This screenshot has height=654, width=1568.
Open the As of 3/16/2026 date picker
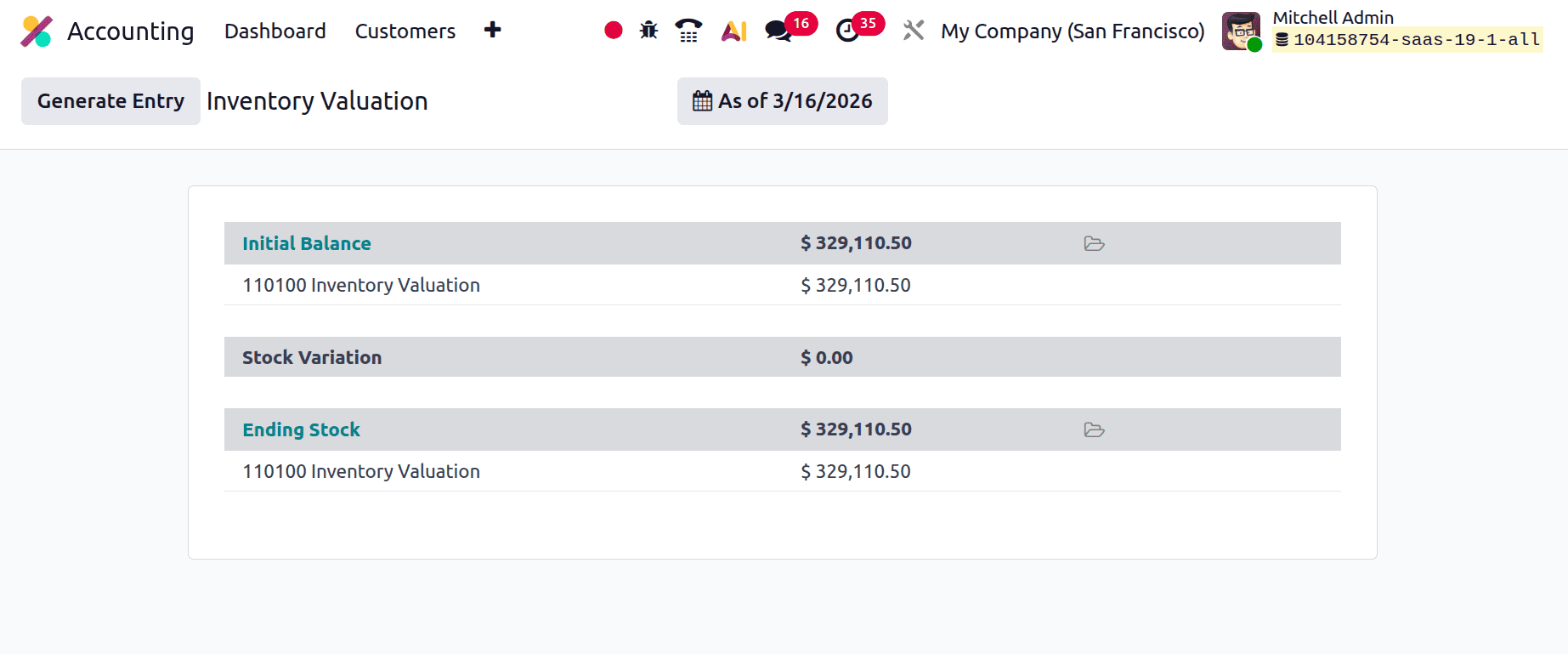(782, 101)
